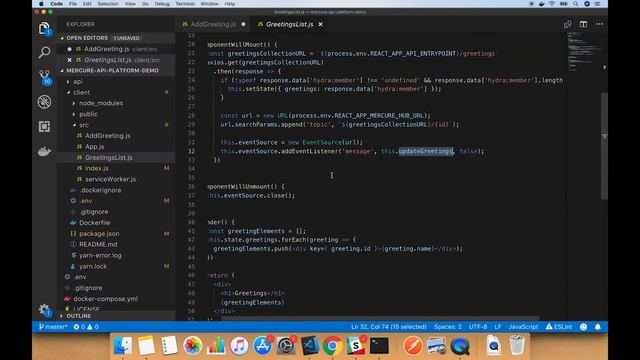Screen dimensions: 640x360
Task: Expand the Outline section
Action: pos(78,316)
